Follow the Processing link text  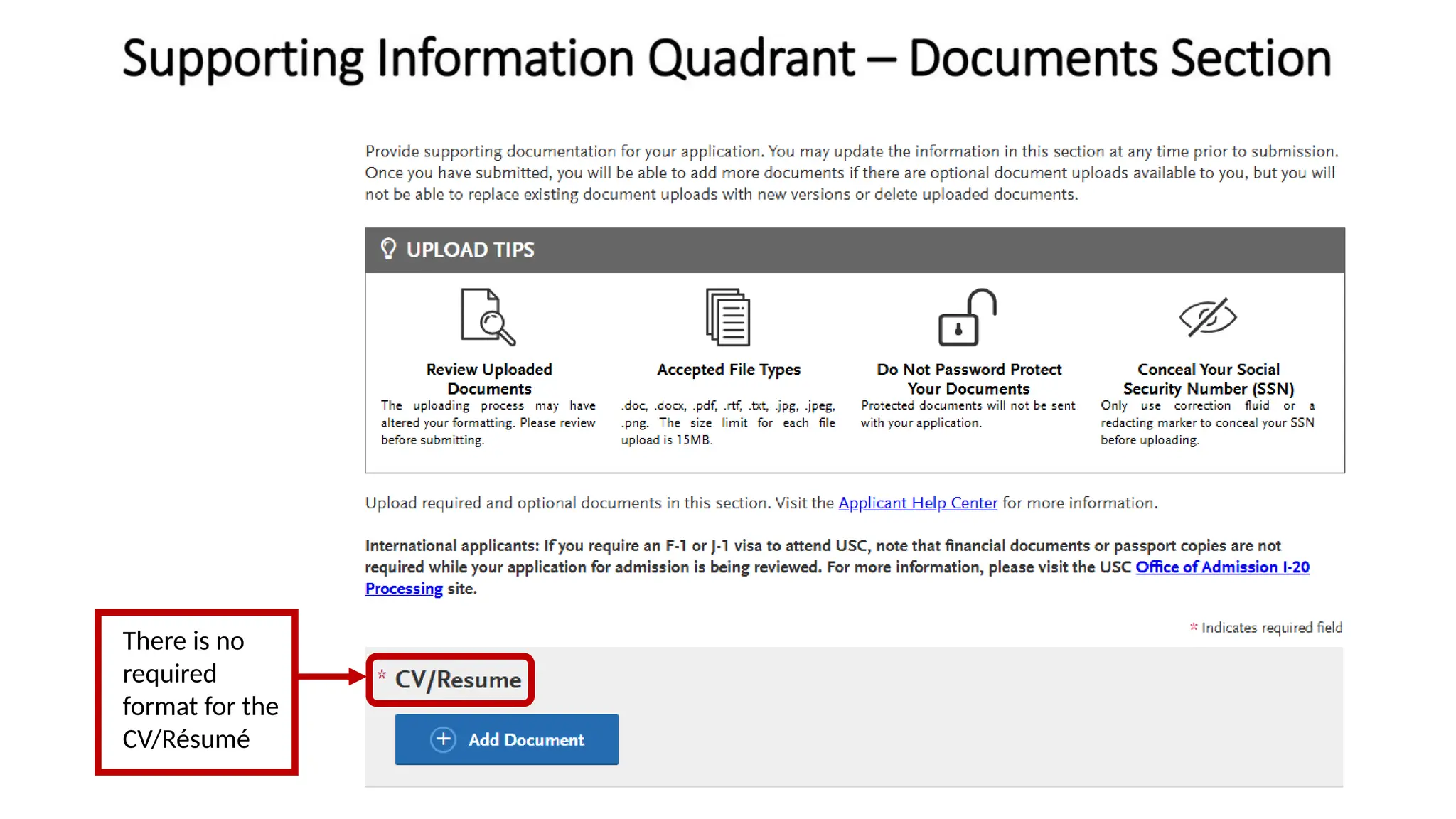[x=404, y=589]
